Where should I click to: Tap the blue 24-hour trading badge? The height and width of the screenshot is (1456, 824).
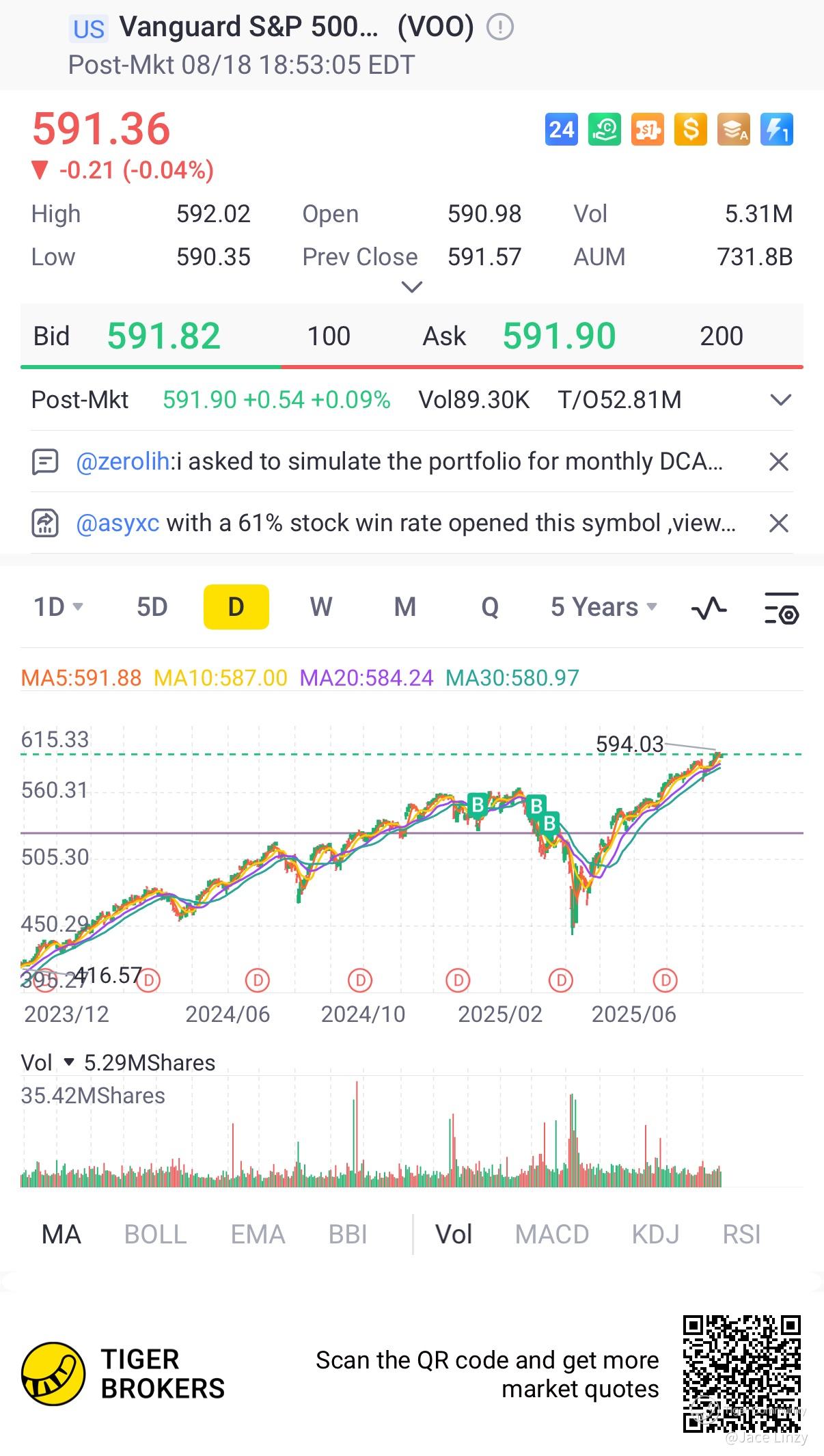(562, 129)
